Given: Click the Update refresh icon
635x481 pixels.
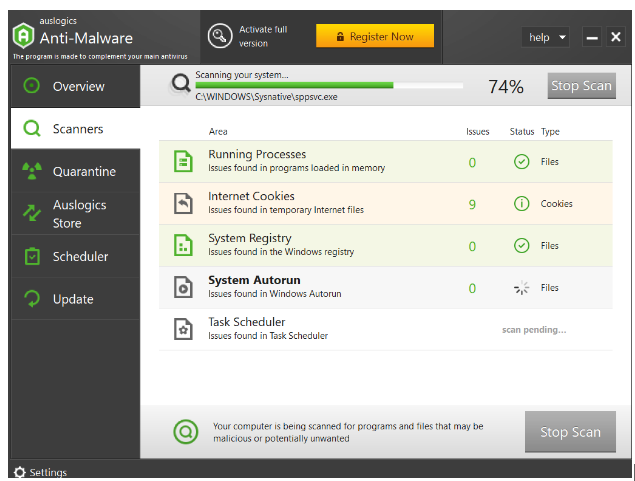Looking at the screenshot, I should (32, 299).
